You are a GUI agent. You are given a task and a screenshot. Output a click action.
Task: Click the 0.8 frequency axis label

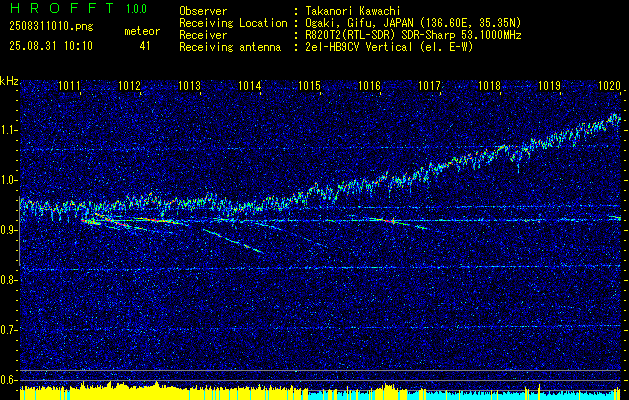[7, 280]
